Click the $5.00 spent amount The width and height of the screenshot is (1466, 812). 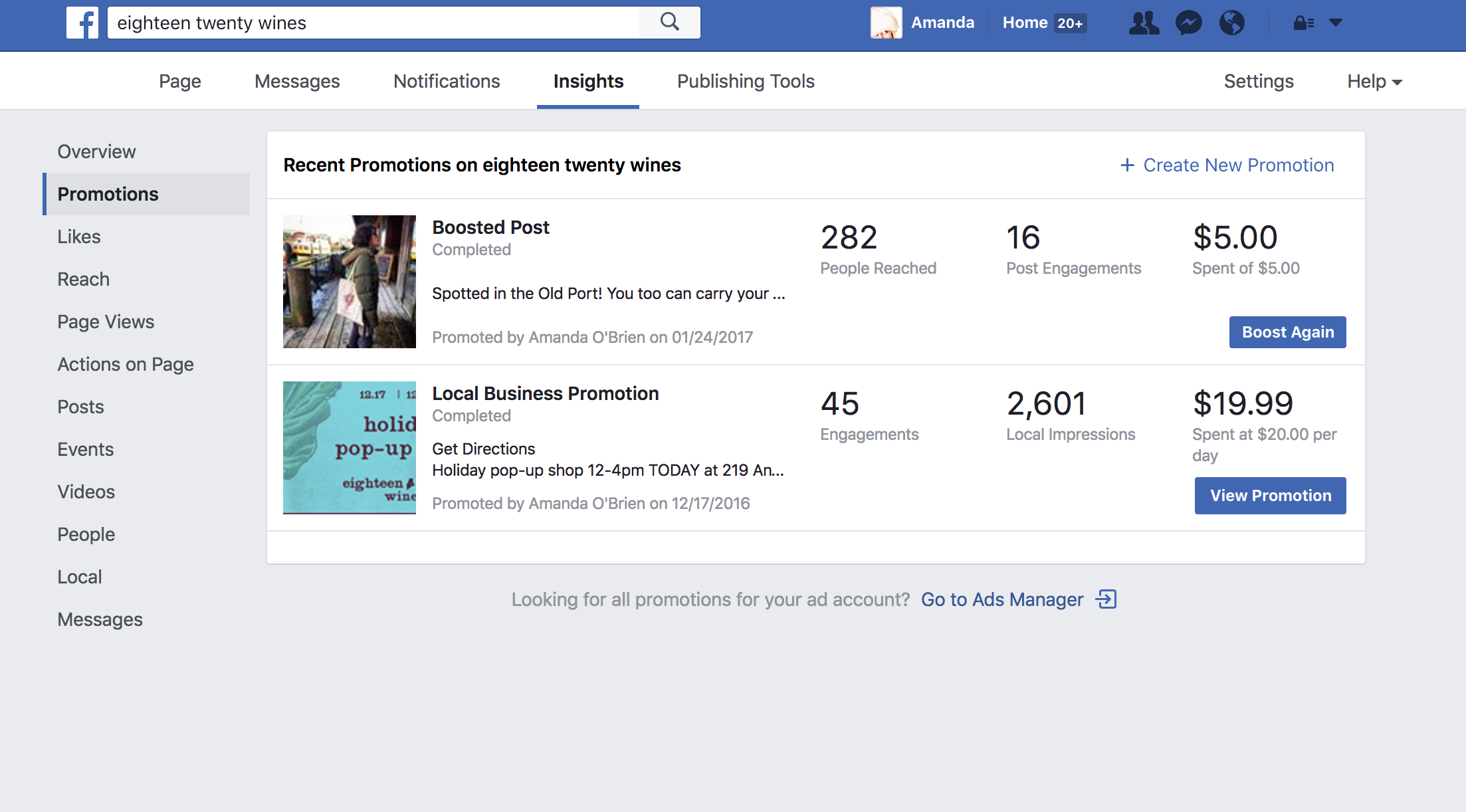(x=1235, y=237)
